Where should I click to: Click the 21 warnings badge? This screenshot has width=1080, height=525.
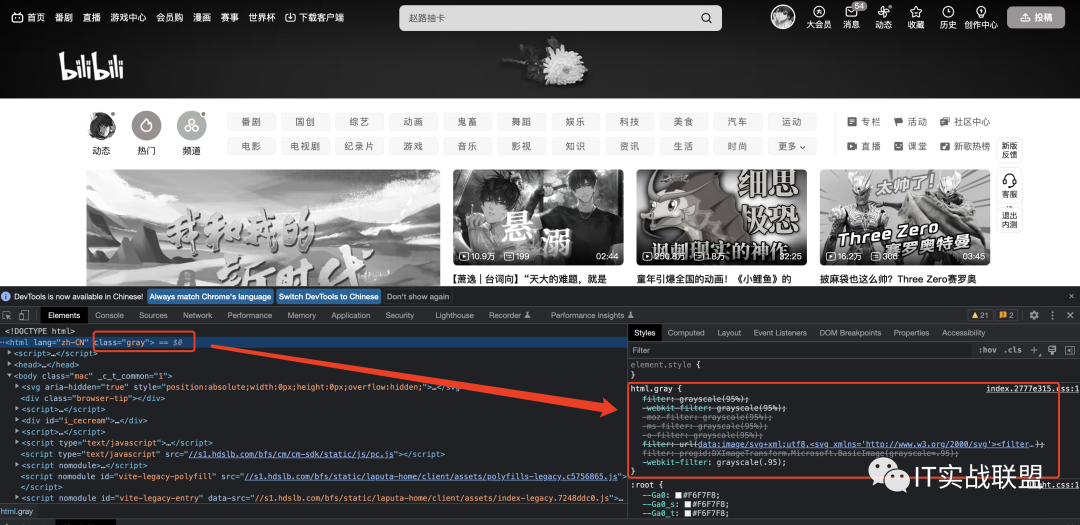coord(979,316)
